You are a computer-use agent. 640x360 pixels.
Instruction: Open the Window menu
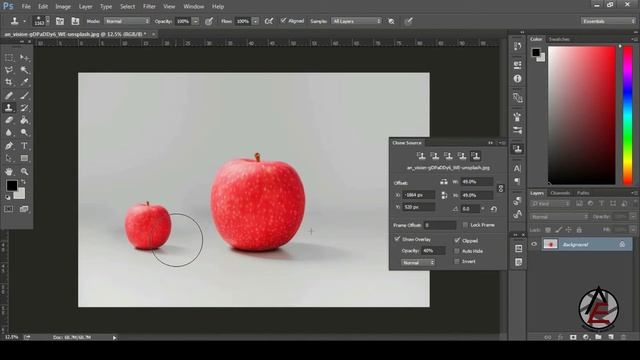coord(193,7)
